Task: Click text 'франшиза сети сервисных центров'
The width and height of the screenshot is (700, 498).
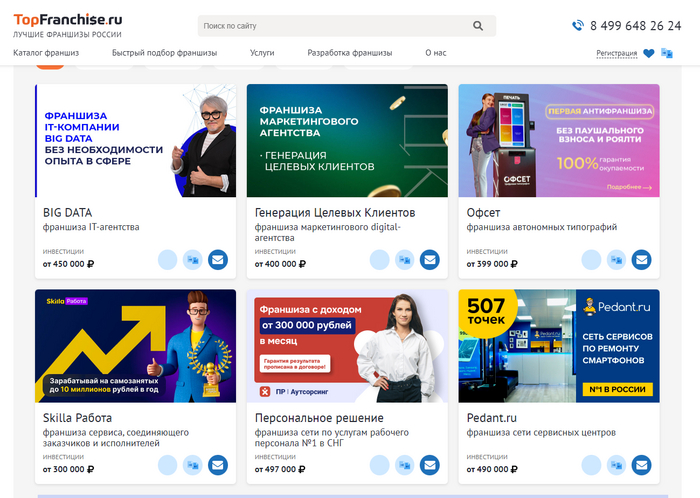Action: pyautogui.click(x=541, y=432)
